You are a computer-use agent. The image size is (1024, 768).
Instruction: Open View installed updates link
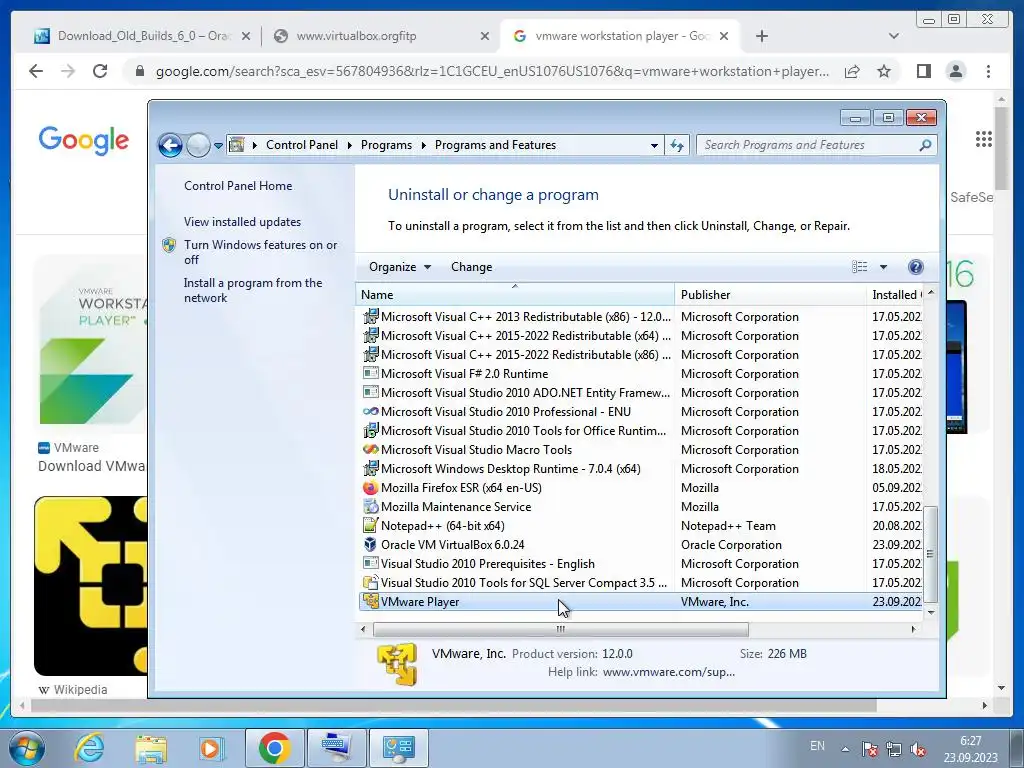(242, 221)
